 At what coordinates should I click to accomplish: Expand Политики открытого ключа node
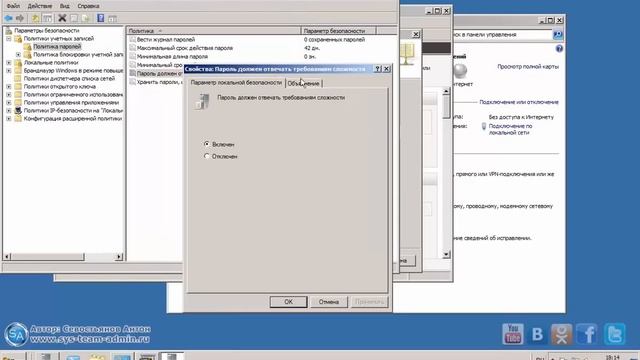[9, 87]
